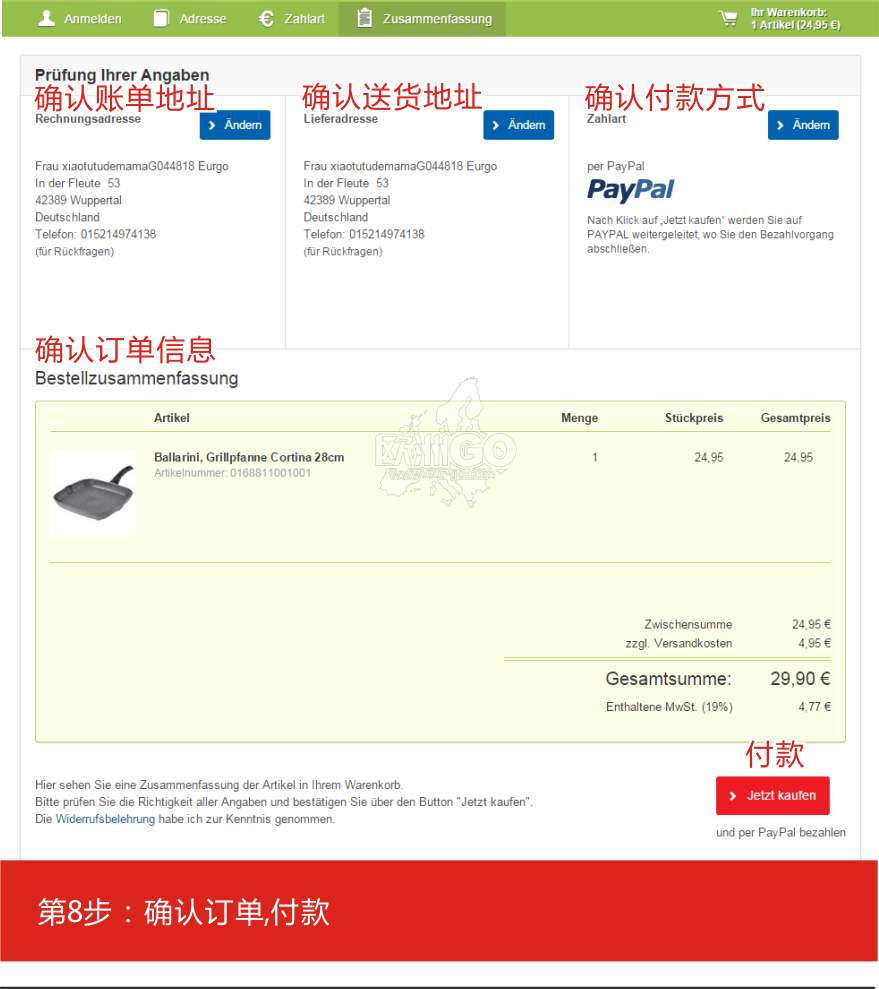Image resolution: width=879 pixels, height=989 pixels.
Task: Click the Zusammenfassung clipboard icon
Action: (x=364, y=18)
